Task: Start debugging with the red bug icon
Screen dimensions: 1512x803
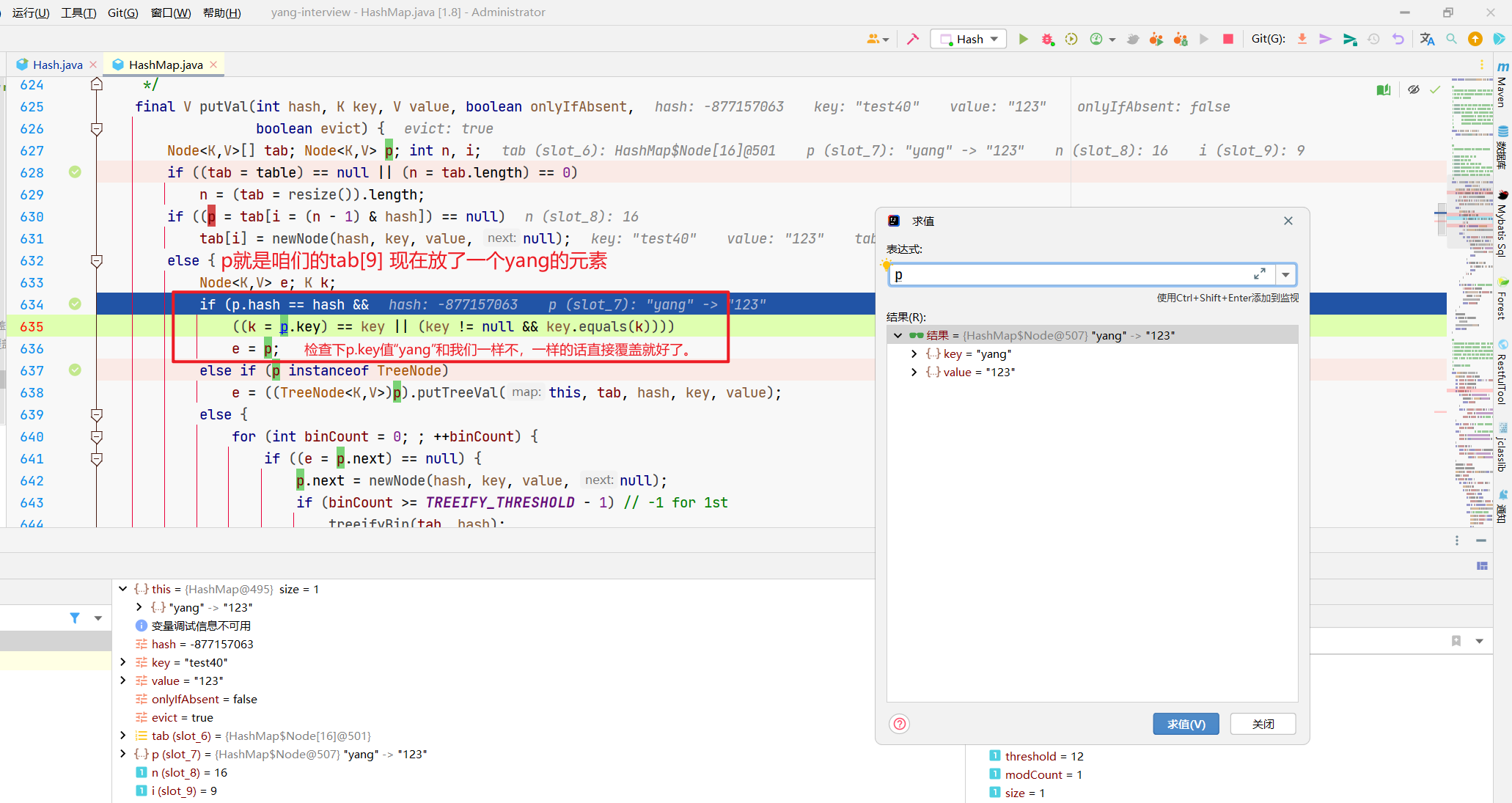Action: [x=1047, y=39]
